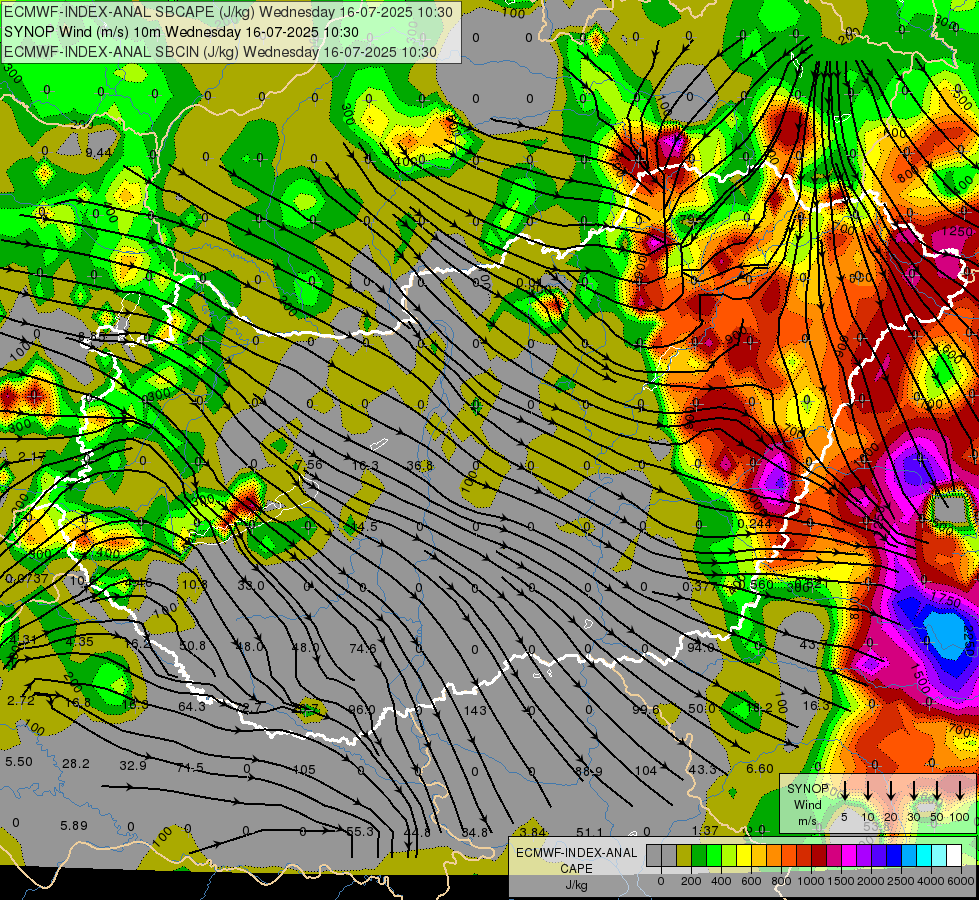Click the wind arrow above 50 m/s
The height and width of the screenshot is (900, 979).
point(937,790)
